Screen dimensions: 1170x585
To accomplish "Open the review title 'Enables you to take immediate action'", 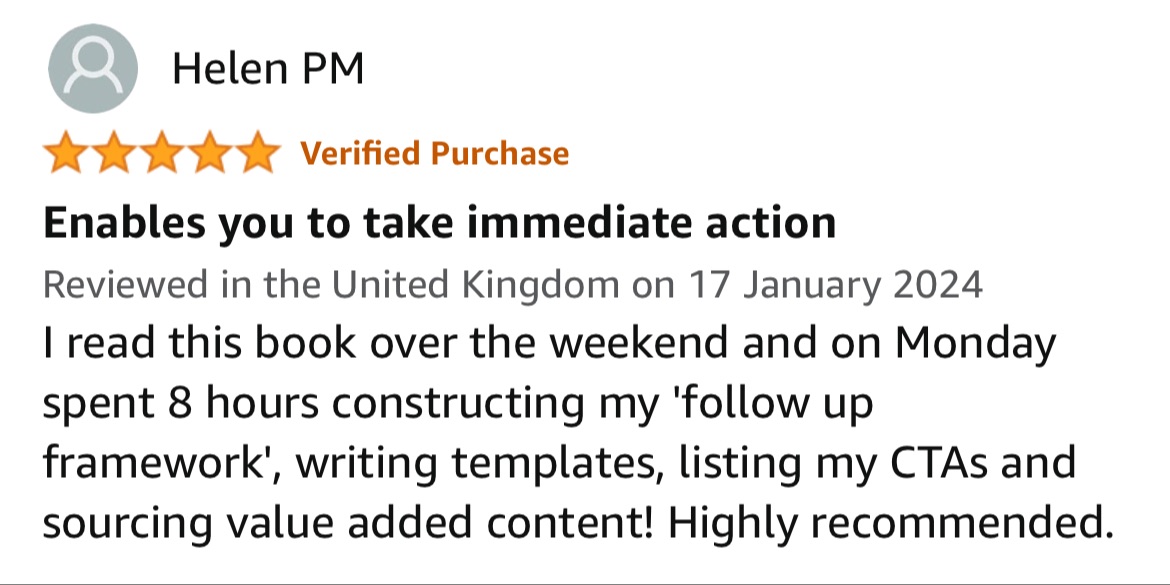I will point(438,222).
